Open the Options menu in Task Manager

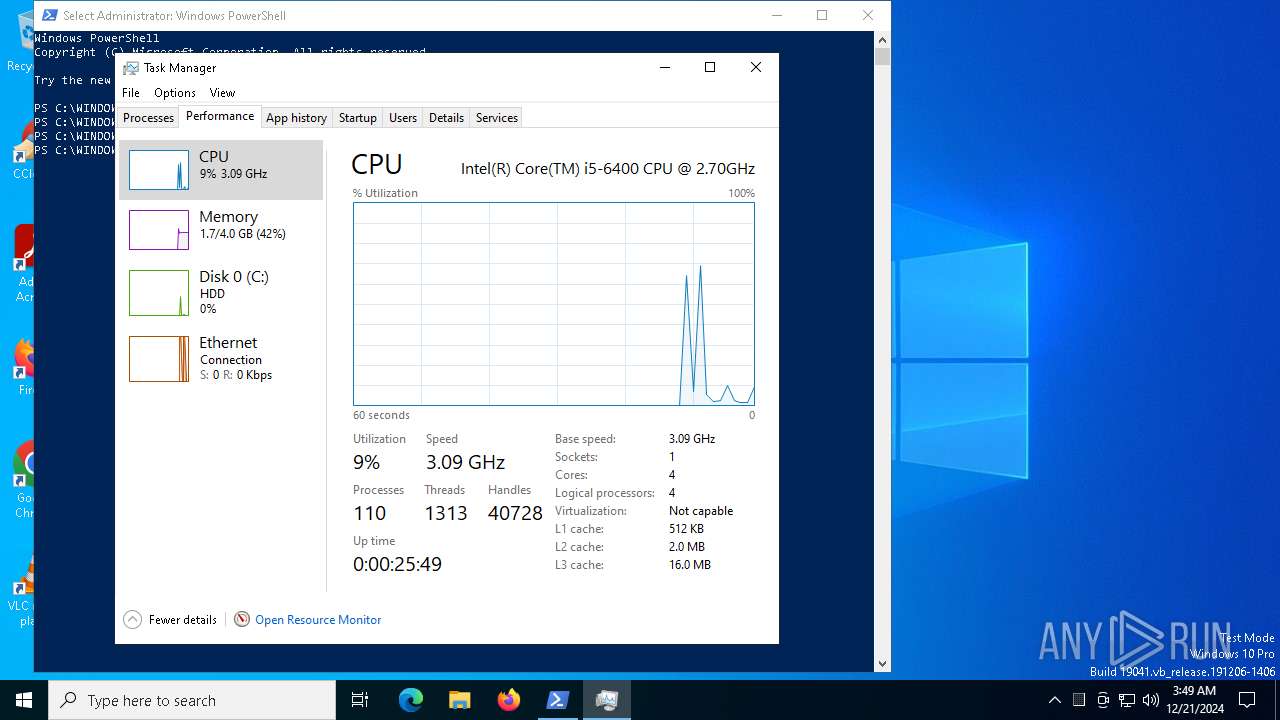(x=175, y=93)
